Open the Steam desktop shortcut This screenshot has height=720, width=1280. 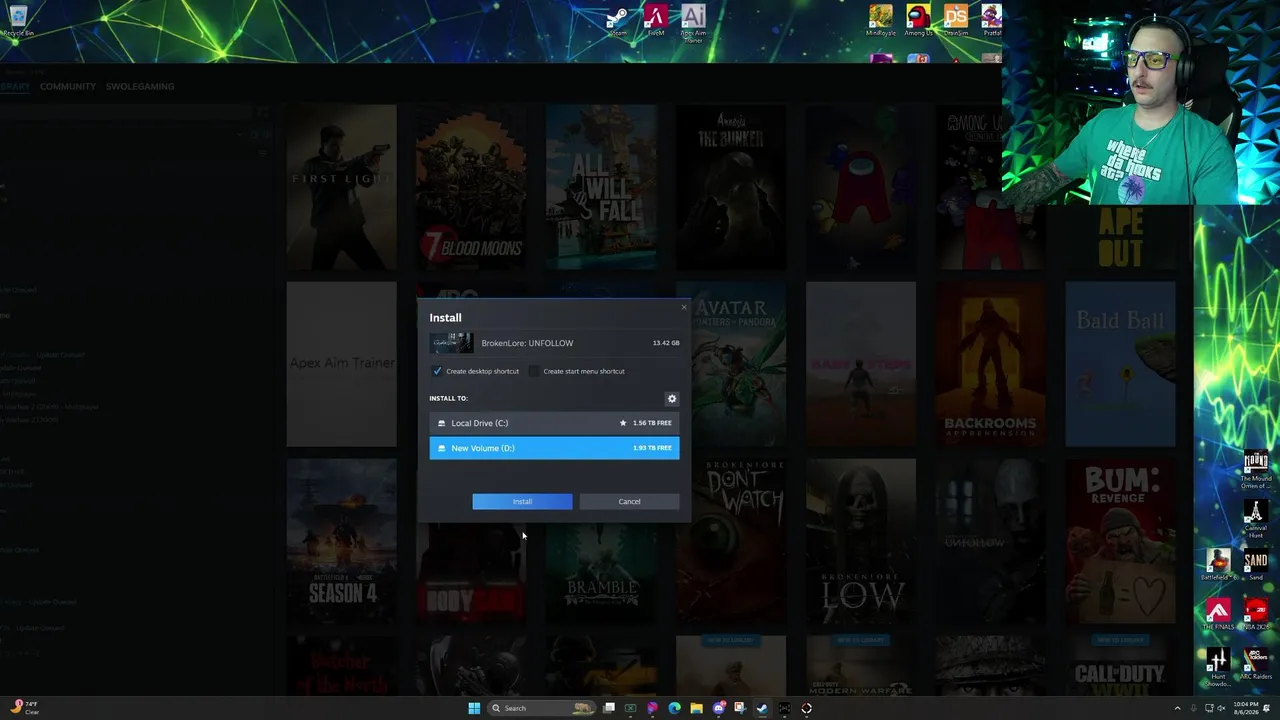tap(617, 21)
